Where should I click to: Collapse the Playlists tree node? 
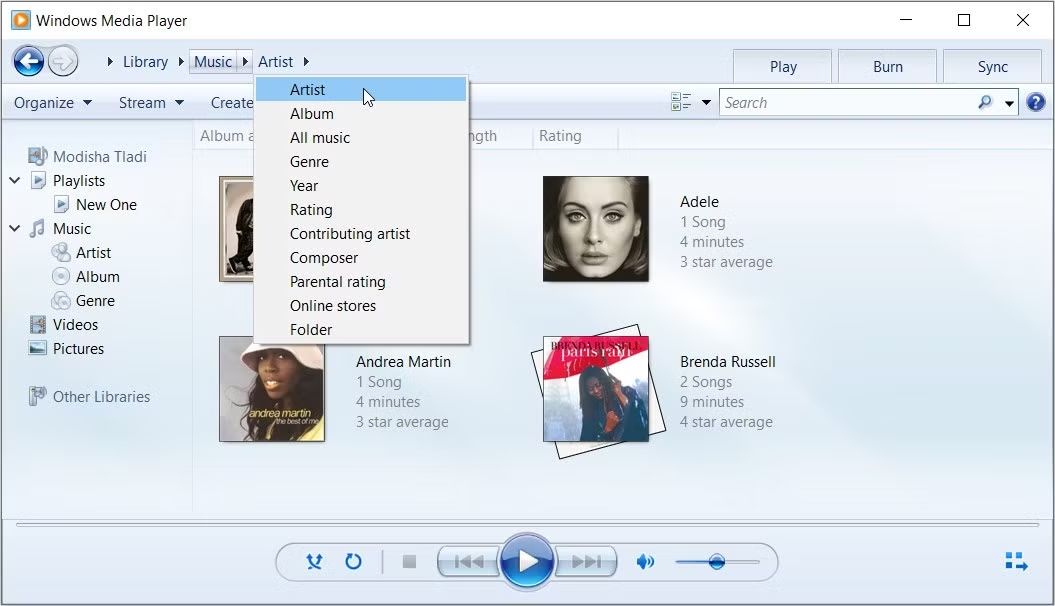click(15, 180)
